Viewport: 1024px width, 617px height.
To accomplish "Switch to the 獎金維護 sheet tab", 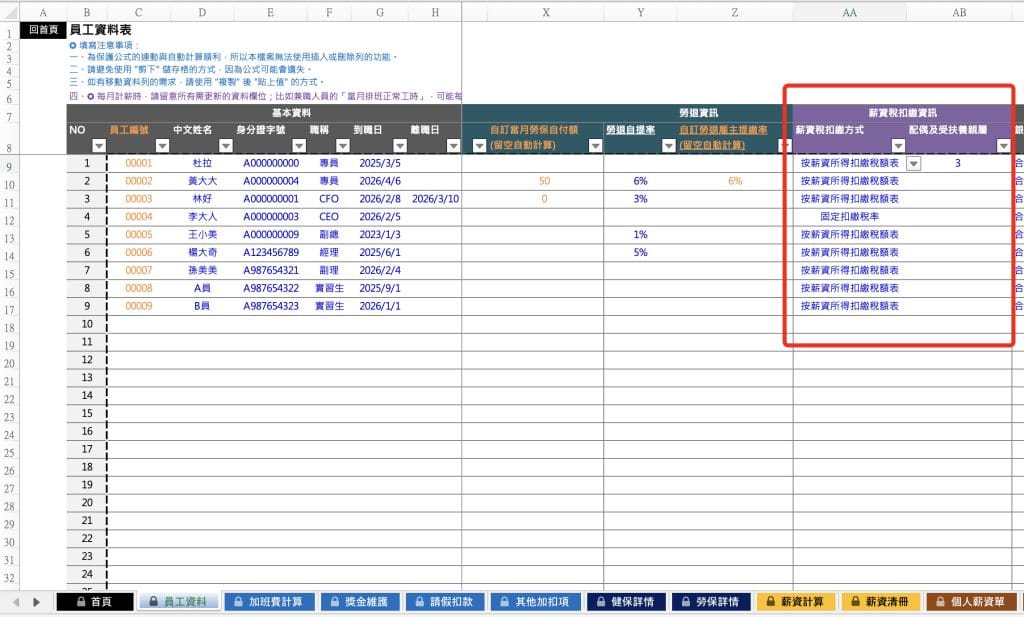I will point(359,601).
